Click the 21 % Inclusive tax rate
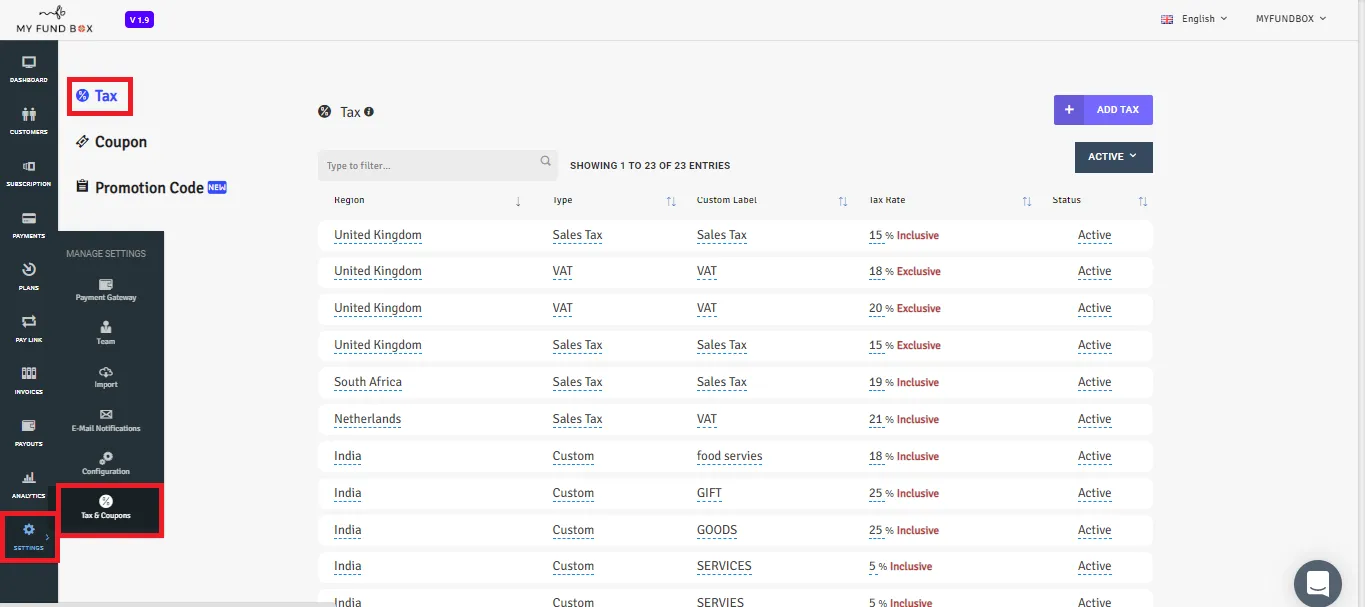 [904, 419]
